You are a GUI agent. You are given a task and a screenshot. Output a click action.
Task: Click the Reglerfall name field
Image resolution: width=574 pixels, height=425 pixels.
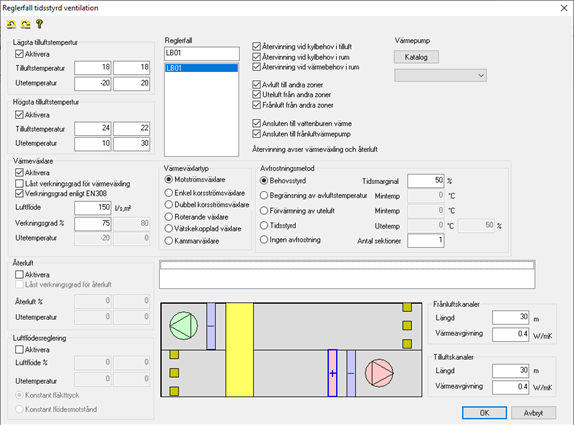click(202, 53)
